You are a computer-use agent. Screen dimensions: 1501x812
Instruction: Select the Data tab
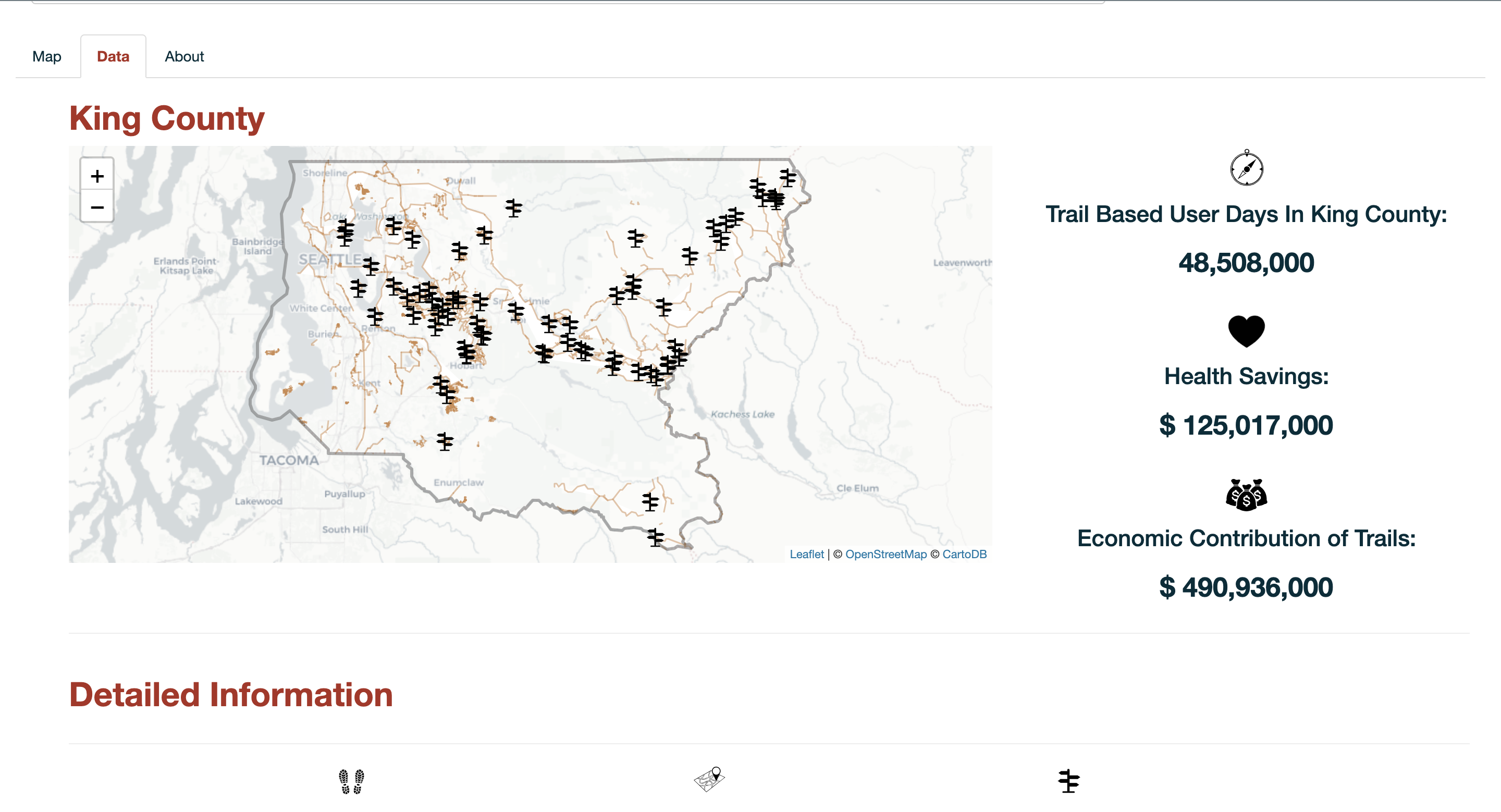point(113,56)
